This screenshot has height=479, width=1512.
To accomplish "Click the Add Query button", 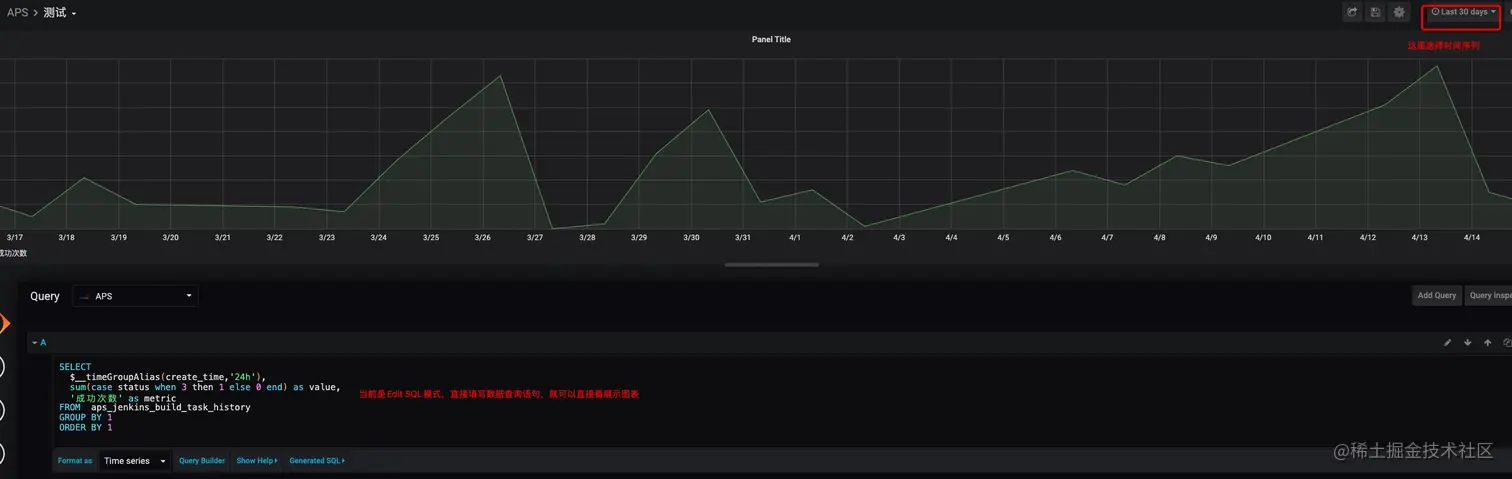I will pyautogui.click(x=1436, y=295).
